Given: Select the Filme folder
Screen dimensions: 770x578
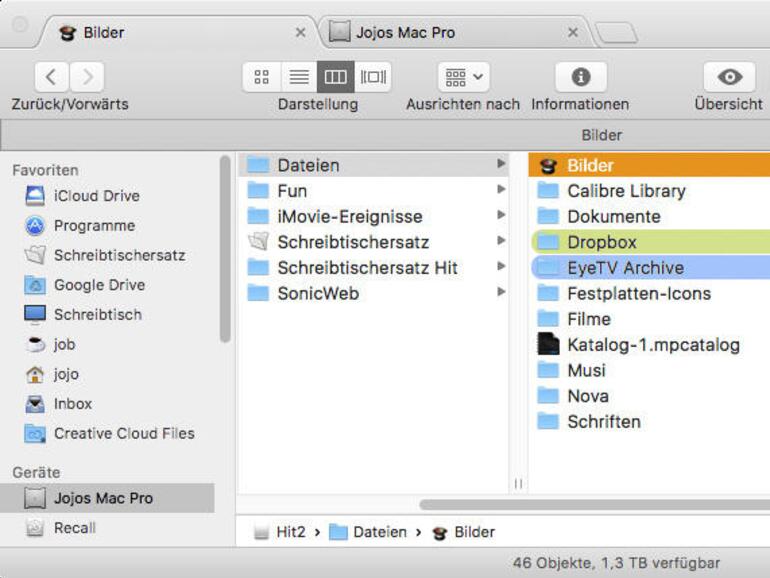Looking at the screenshot, I should pos(649,319).
